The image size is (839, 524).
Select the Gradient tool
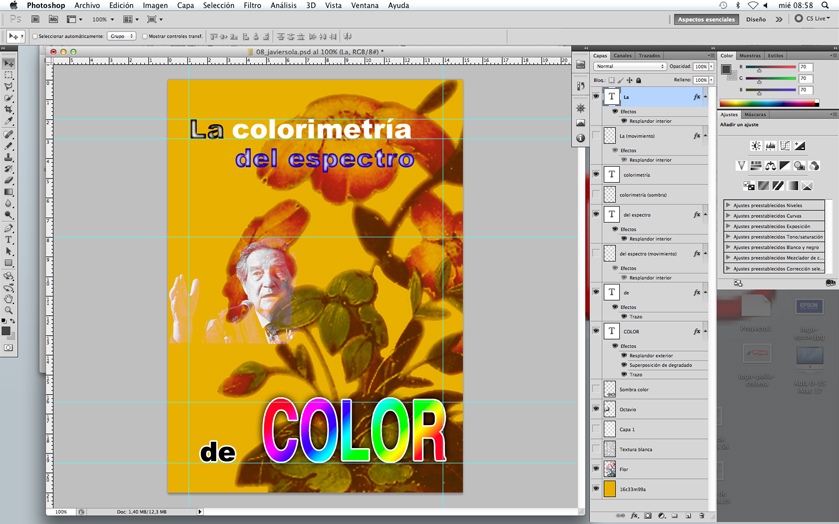point(9,192)
